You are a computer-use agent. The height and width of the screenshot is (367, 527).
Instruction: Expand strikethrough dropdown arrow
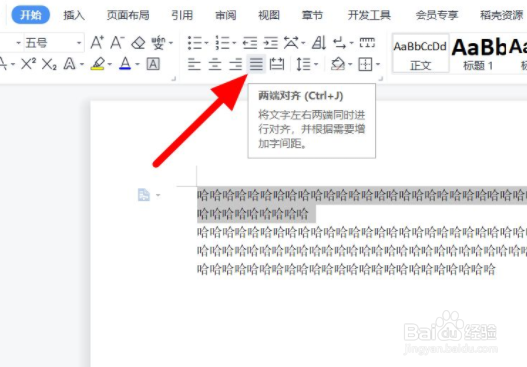tap(13, 64)
